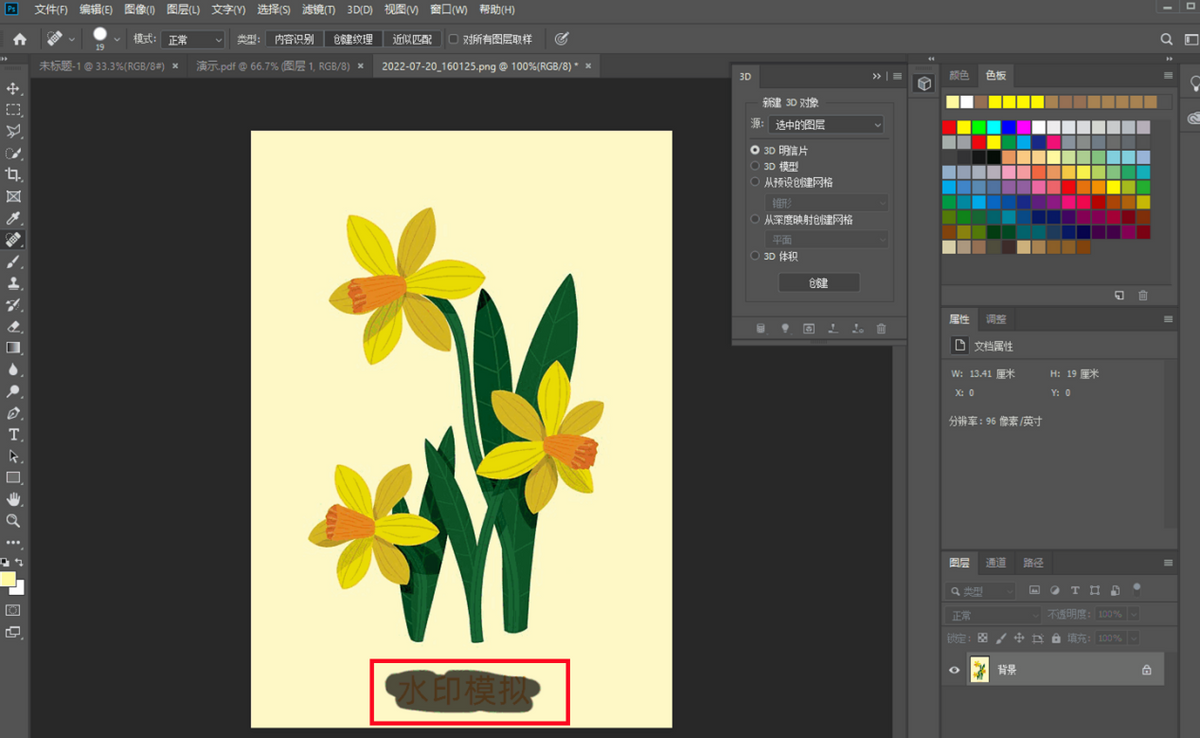Click the 创建 button in 3D panel
This screenshot has height=738, width=1200.
818,283
